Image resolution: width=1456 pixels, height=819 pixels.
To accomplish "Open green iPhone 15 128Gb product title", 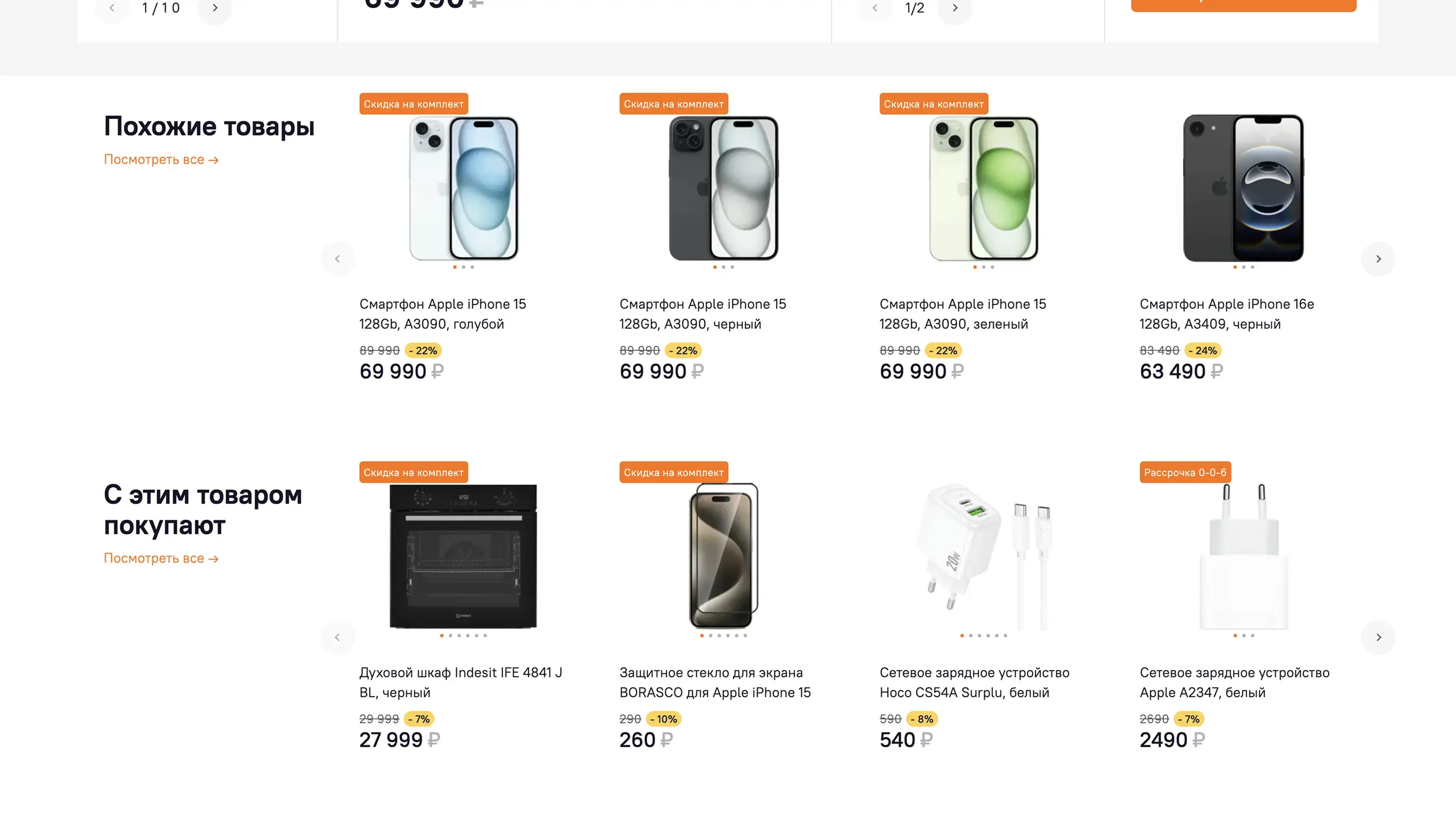I will point(963,313).
